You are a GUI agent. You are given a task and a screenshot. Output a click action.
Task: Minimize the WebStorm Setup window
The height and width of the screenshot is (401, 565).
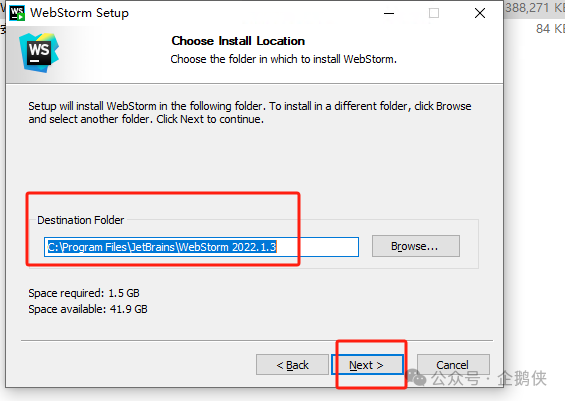coord(389,13)
